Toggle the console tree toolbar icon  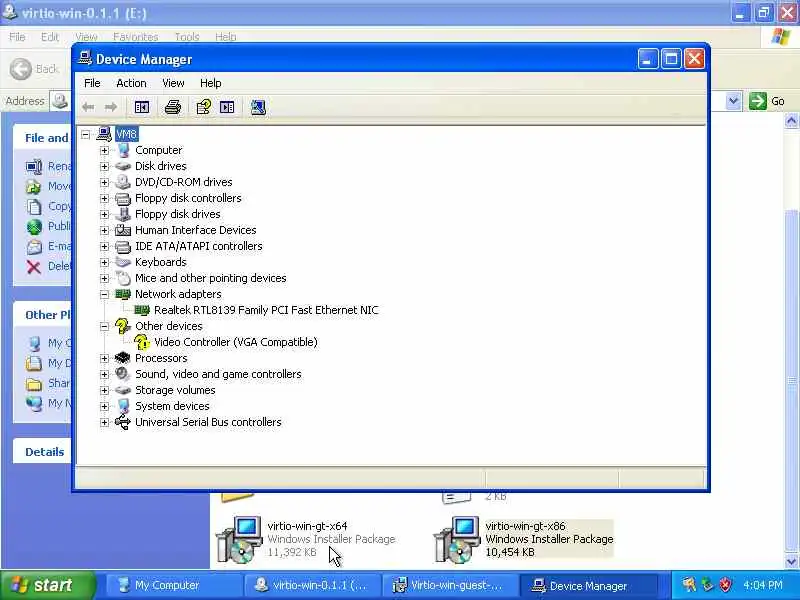point(142,107)
